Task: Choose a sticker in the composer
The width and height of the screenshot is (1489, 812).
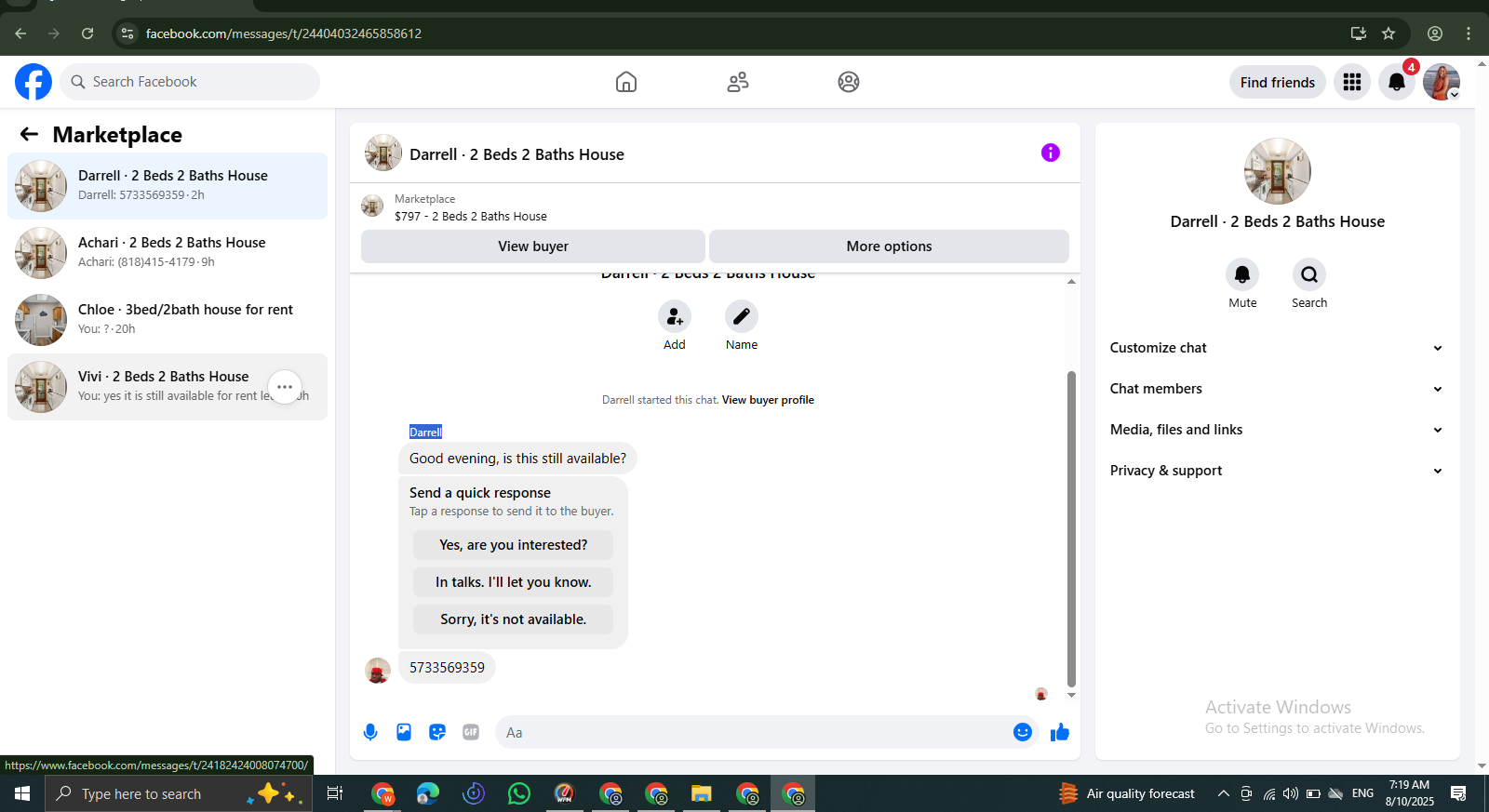Action: pyautogui.click(x=437, y=732)
